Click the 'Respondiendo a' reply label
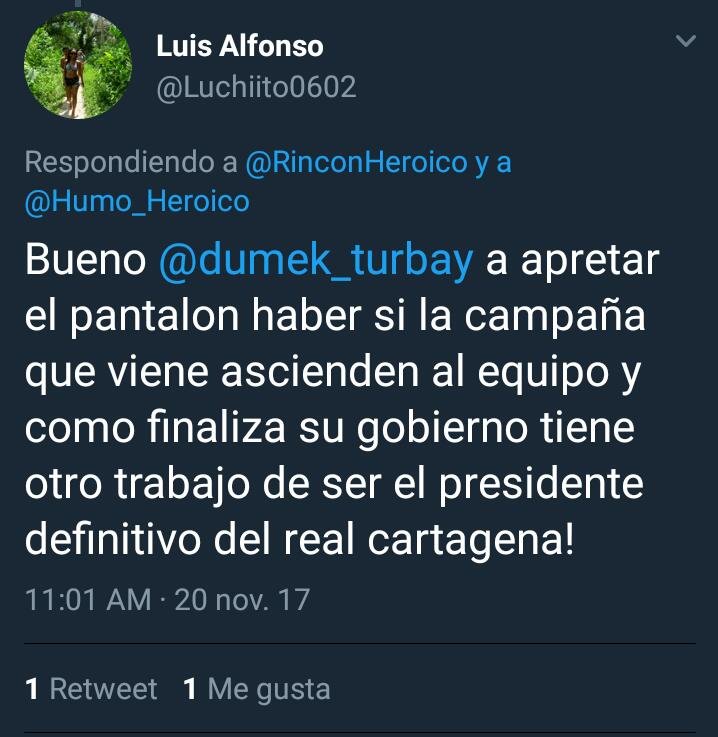Screen dimensions: 718x737 point(131,163)
